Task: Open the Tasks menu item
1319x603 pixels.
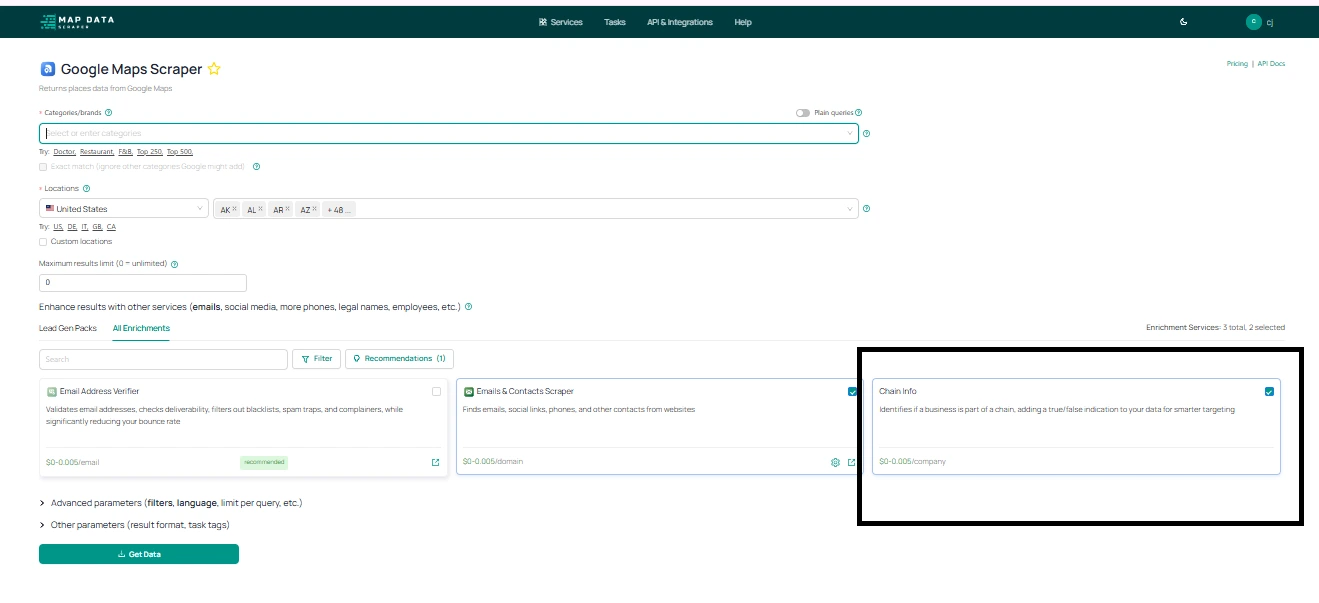Action: [x=614, y=22]
